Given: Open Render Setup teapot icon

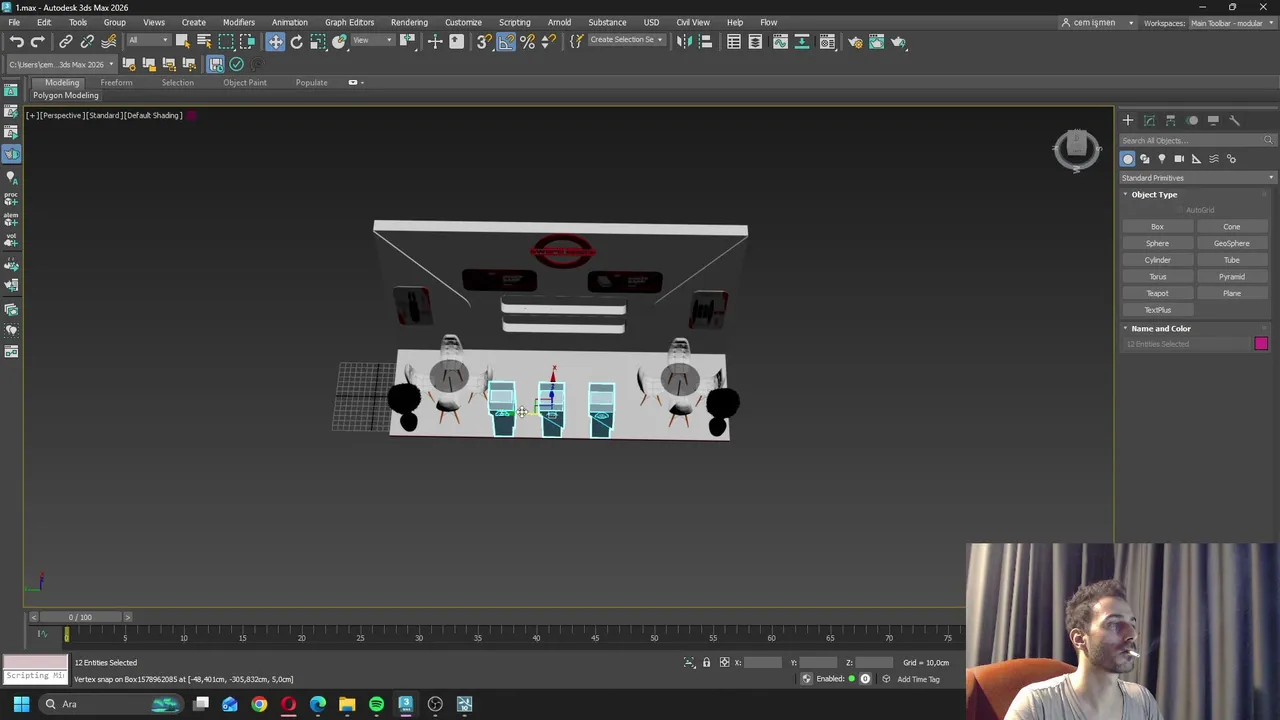Looking at the screenshot, I should point(855,41).
